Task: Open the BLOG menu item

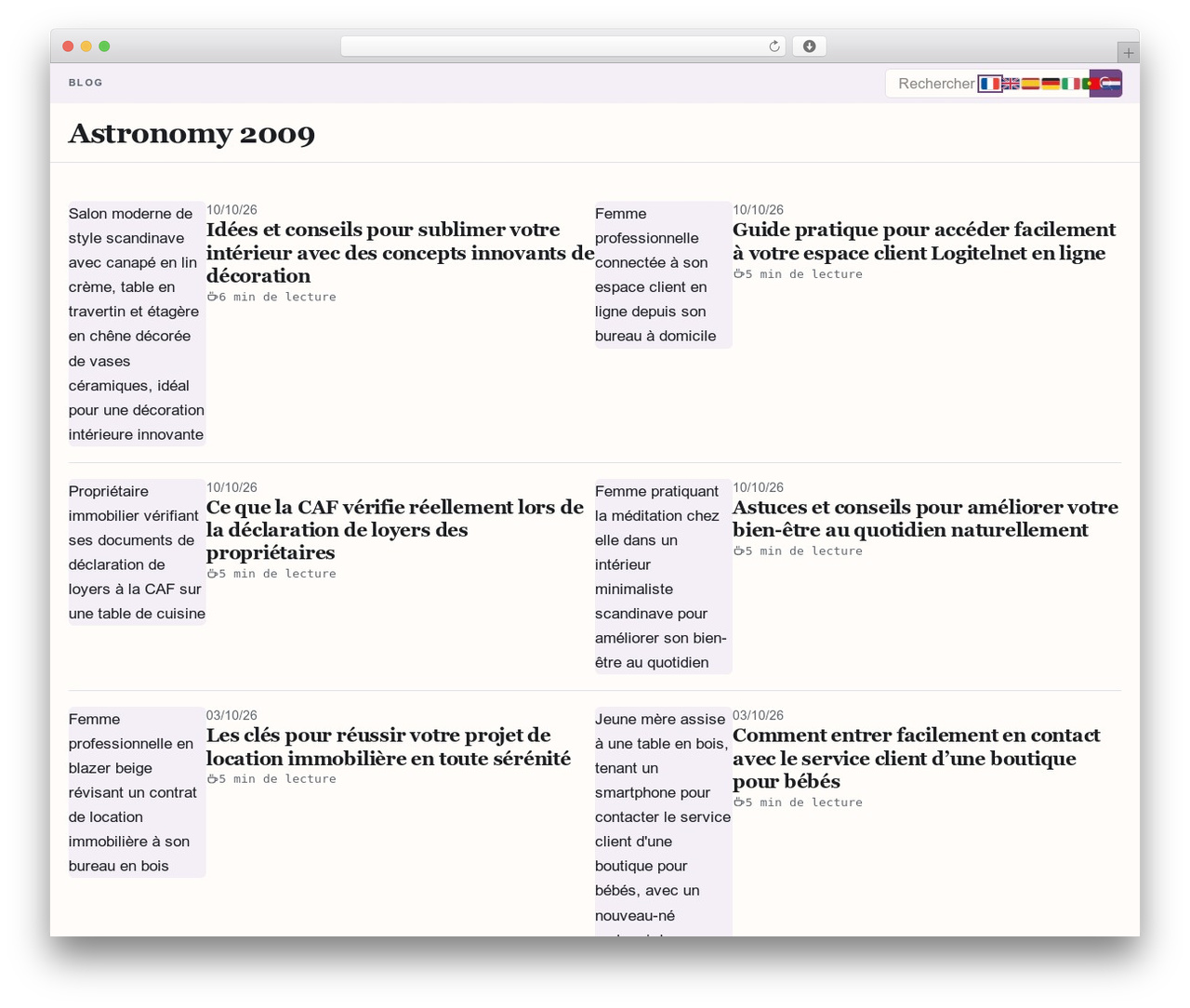Action: tap(86, 83)
